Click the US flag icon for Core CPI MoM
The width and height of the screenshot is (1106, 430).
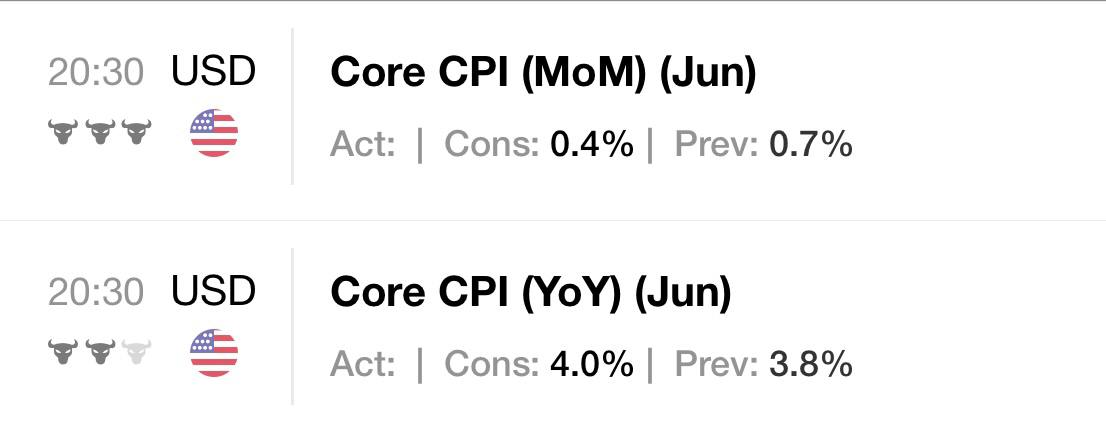[x=214, y=133]
